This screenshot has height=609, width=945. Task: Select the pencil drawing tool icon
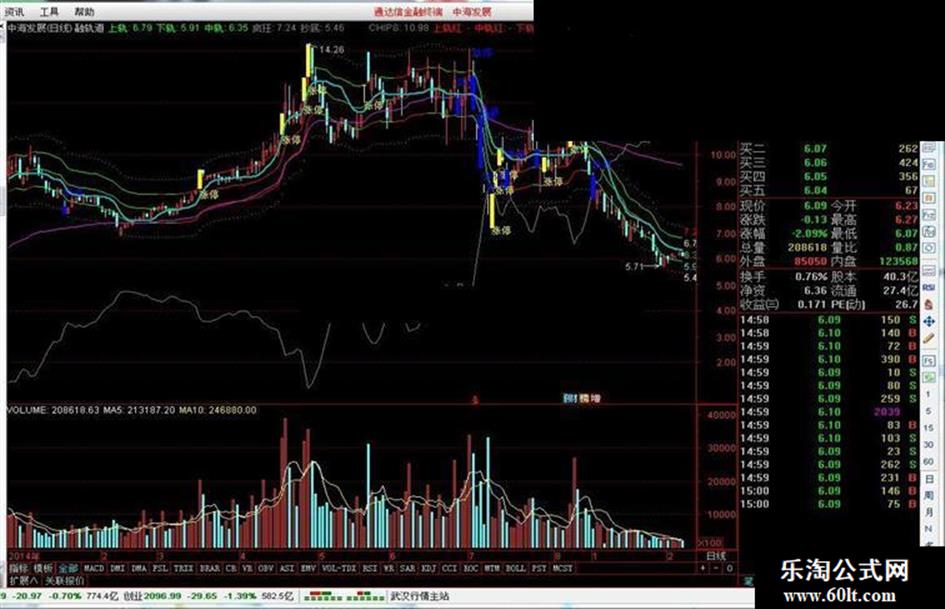click(x=929, y=339)
